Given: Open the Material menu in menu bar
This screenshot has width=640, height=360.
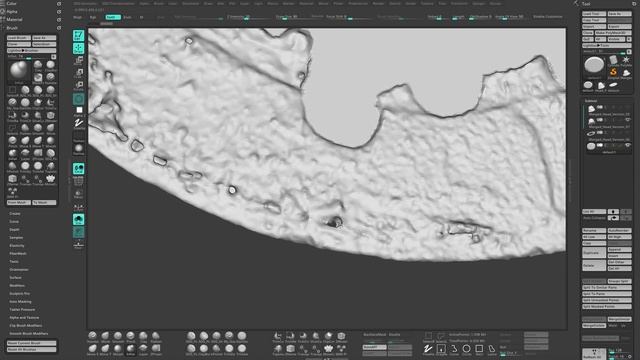Looking at the screenshot, I should (307, 3).
